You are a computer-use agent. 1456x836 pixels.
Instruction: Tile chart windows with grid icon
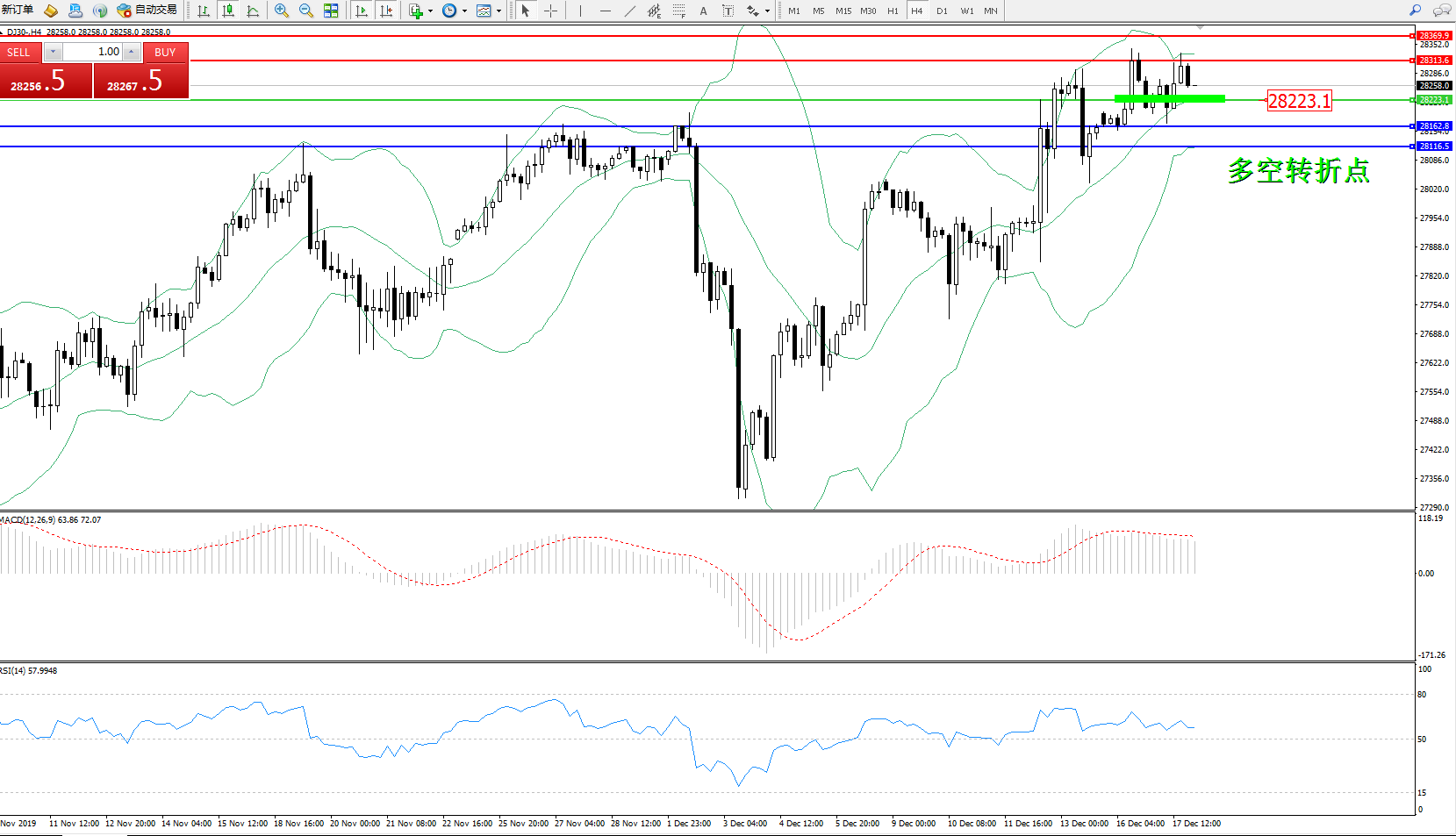(x=331, y=11)
